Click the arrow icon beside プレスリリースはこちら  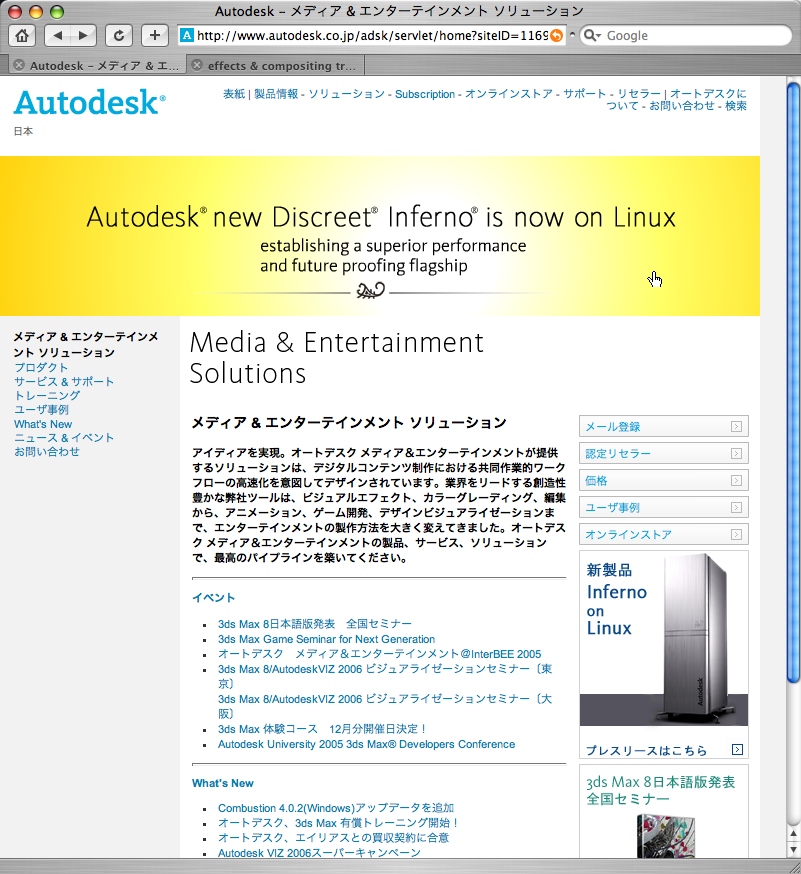tap(737, 750)
